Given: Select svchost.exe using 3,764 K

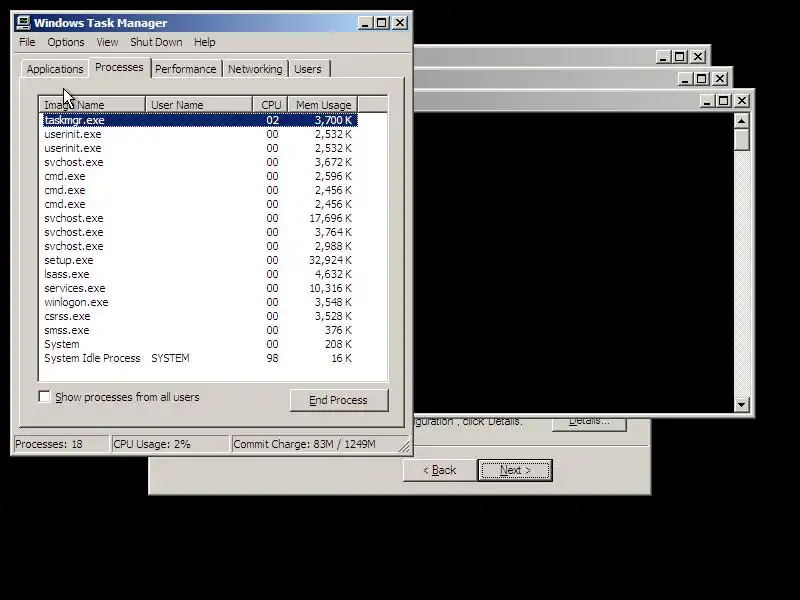Looking at the screenshot, I should pyautogui.click(x=199, y=232).
